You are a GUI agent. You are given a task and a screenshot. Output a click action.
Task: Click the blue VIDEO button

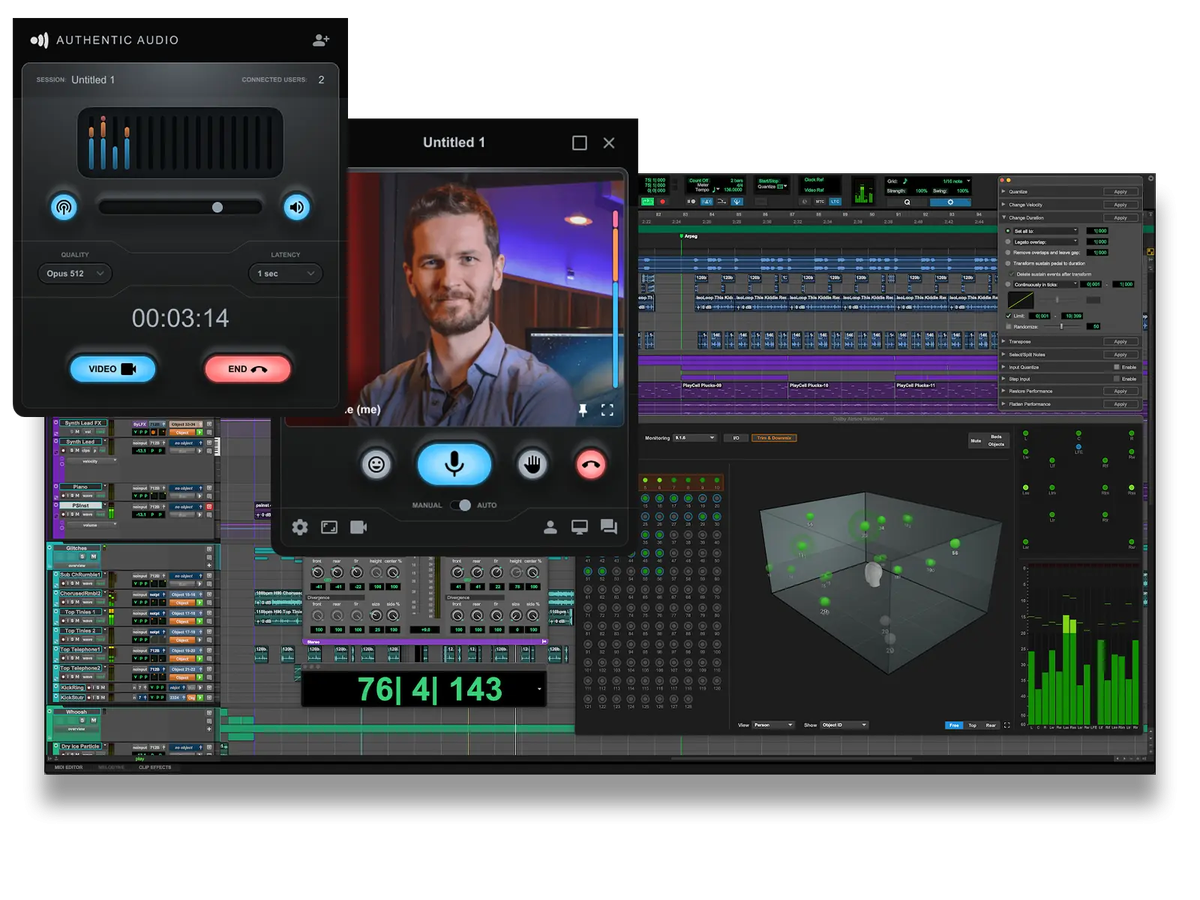[x=112, y=369]
